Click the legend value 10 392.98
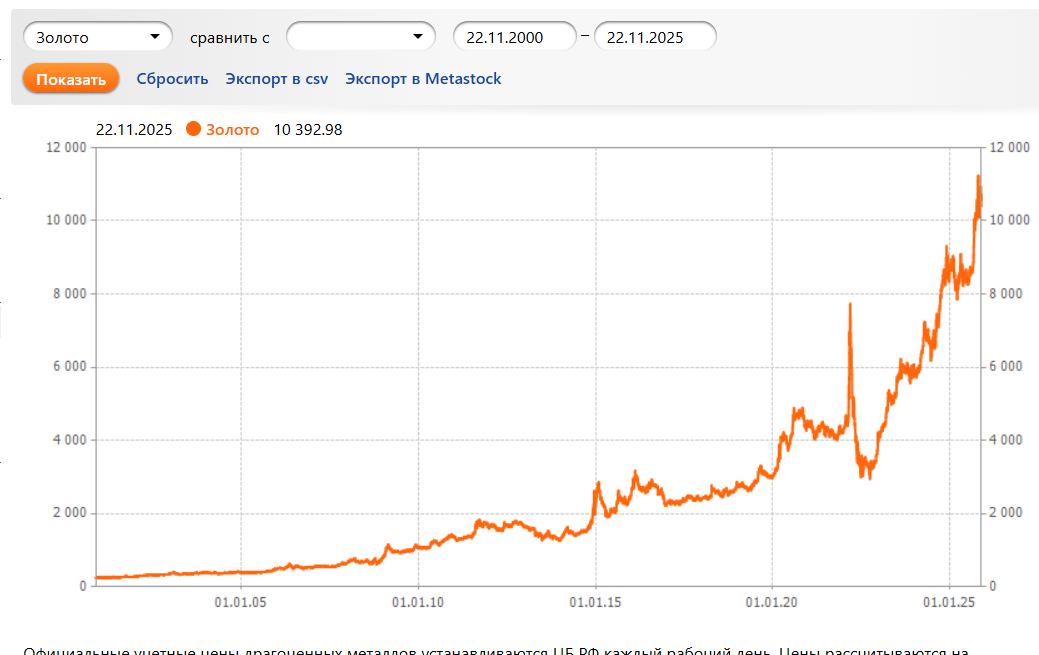Image resolution: width=1039 pixels, height=655 pixels. 308,129
